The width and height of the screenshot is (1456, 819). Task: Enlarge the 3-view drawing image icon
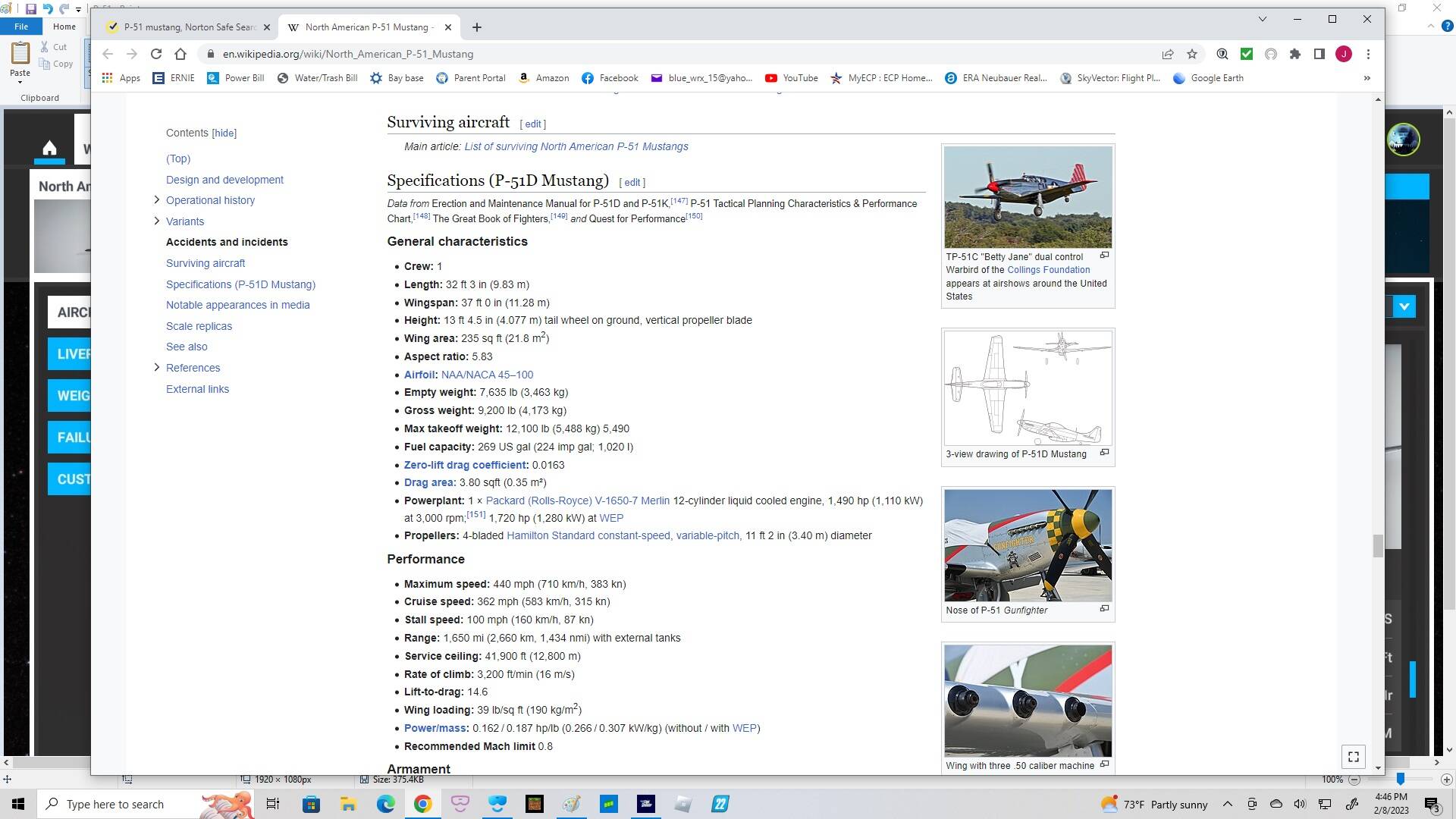click(x=1104, y=453)
